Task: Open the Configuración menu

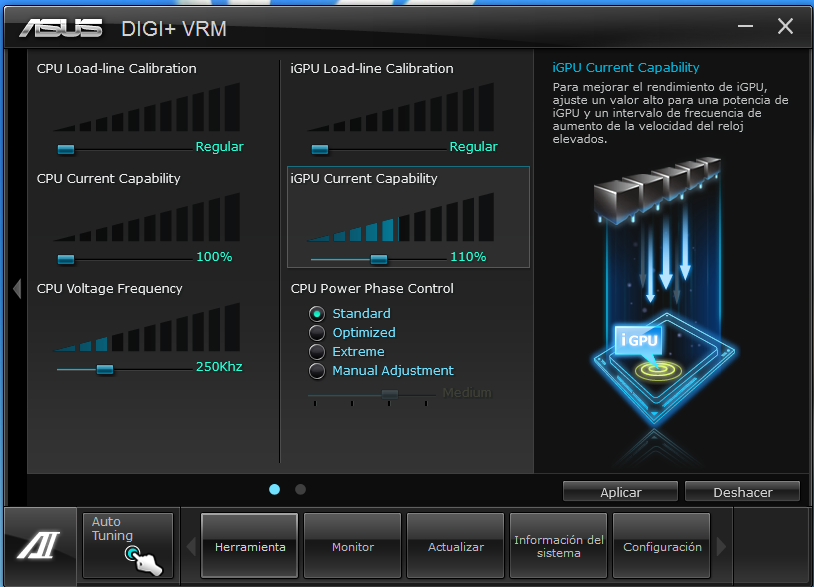Action: [661, 545]
